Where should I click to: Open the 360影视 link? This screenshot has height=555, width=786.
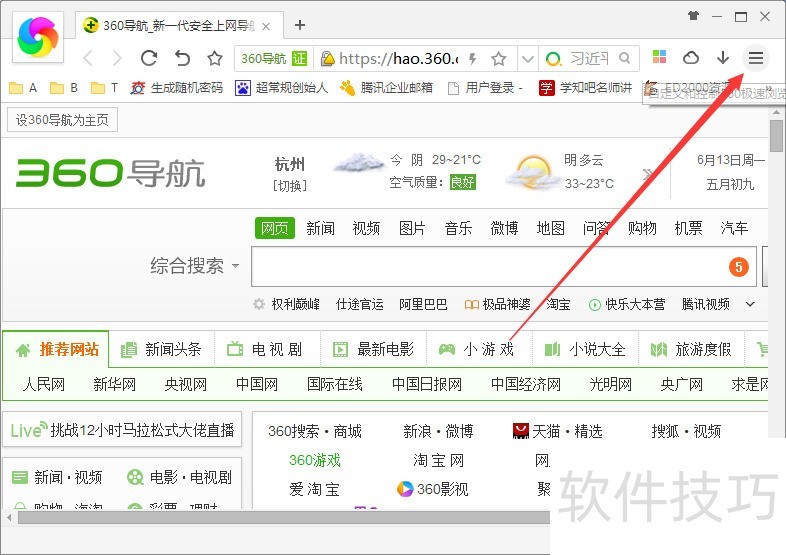pos(432,489)
